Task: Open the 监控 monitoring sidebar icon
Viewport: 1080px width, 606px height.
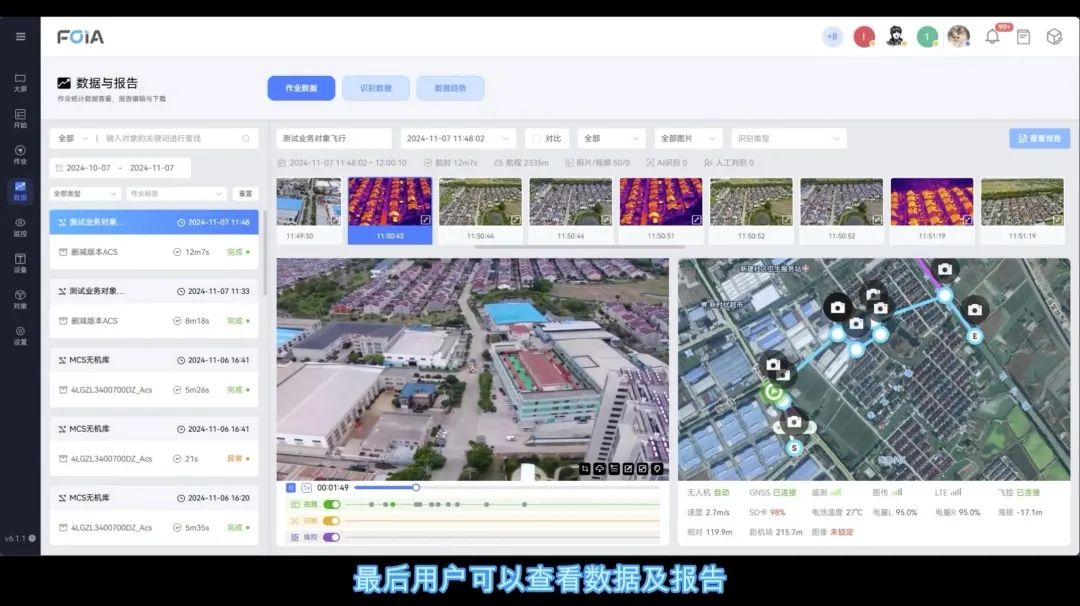Action: (x=20, y=227)
